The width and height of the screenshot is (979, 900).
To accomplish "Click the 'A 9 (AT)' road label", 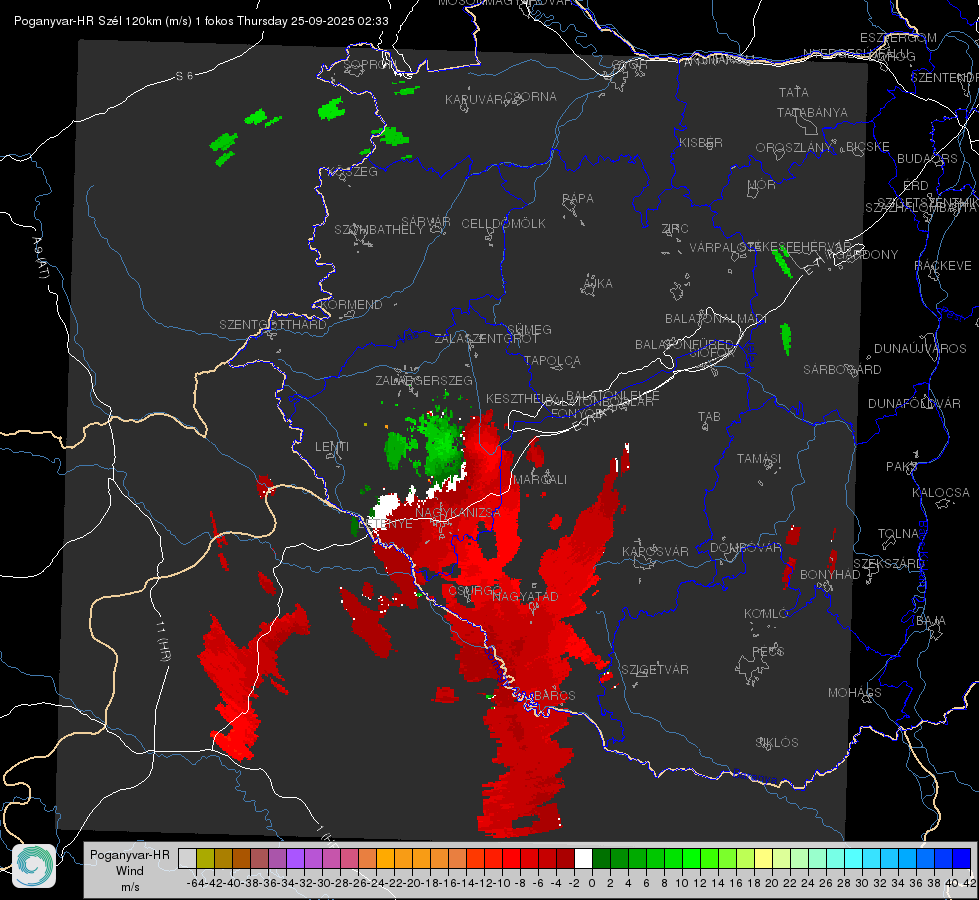I will [x=40, y=258].
